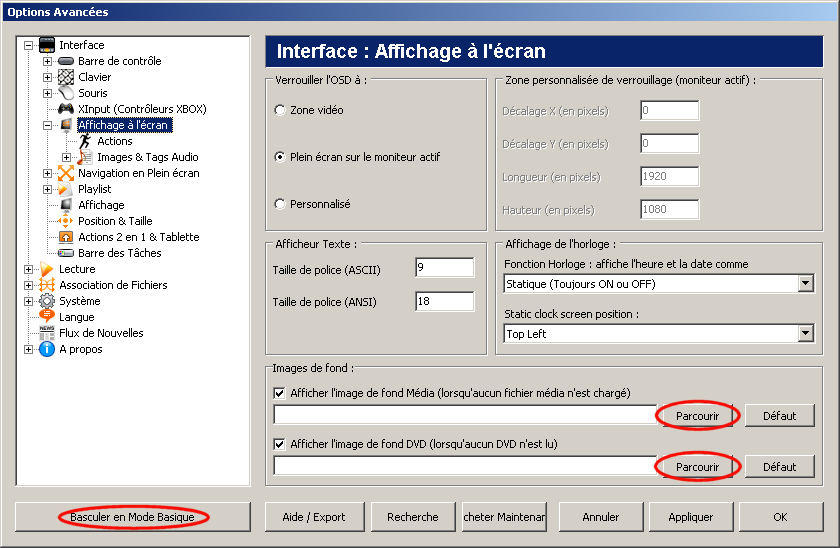
Task: Click the Taille de police (ANSI) field
Action: click(x=445, y=302)
